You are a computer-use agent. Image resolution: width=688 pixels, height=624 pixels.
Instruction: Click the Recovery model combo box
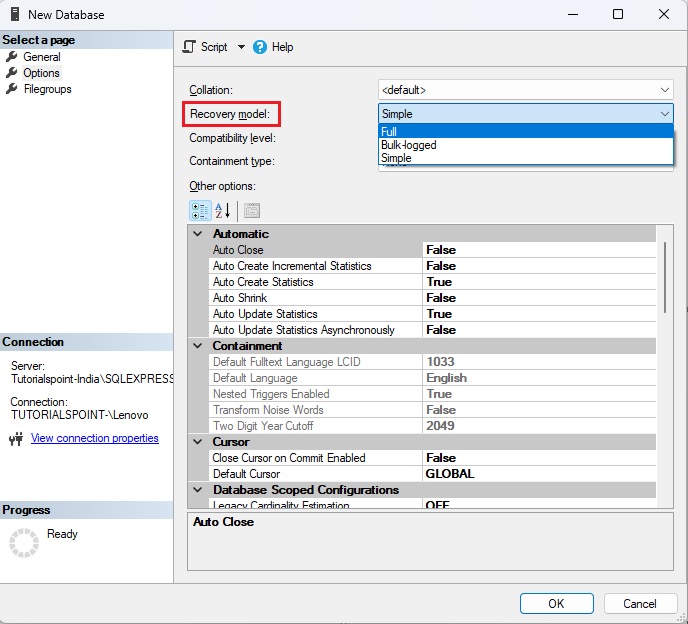tap(525, 114)
